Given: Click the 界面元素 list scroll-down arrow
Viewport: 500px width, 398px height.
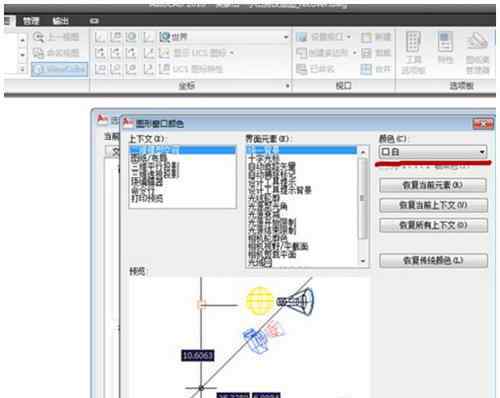Looking at the screenshot, I should 363,261.
